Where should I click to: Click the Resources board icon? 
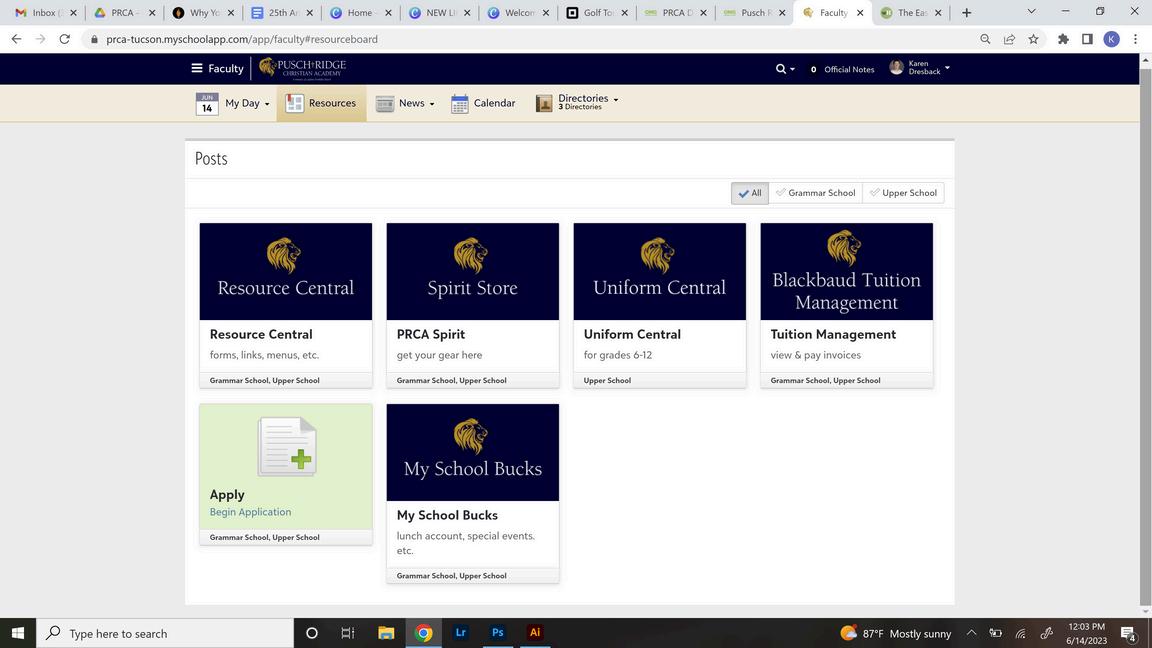(295, 104)
